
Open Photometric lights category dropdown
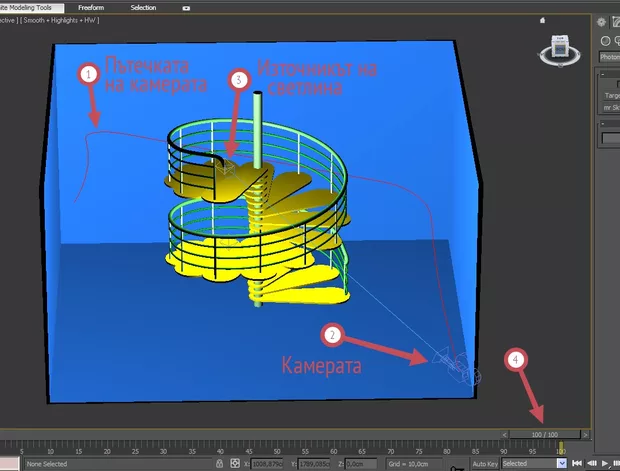tap(610, 58)
